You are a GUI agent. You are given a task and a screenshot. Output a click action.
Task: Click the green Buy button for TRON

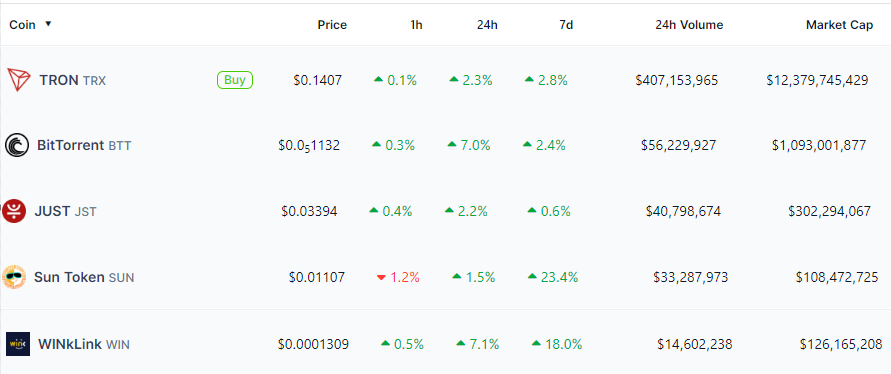(x=235, y=80)
